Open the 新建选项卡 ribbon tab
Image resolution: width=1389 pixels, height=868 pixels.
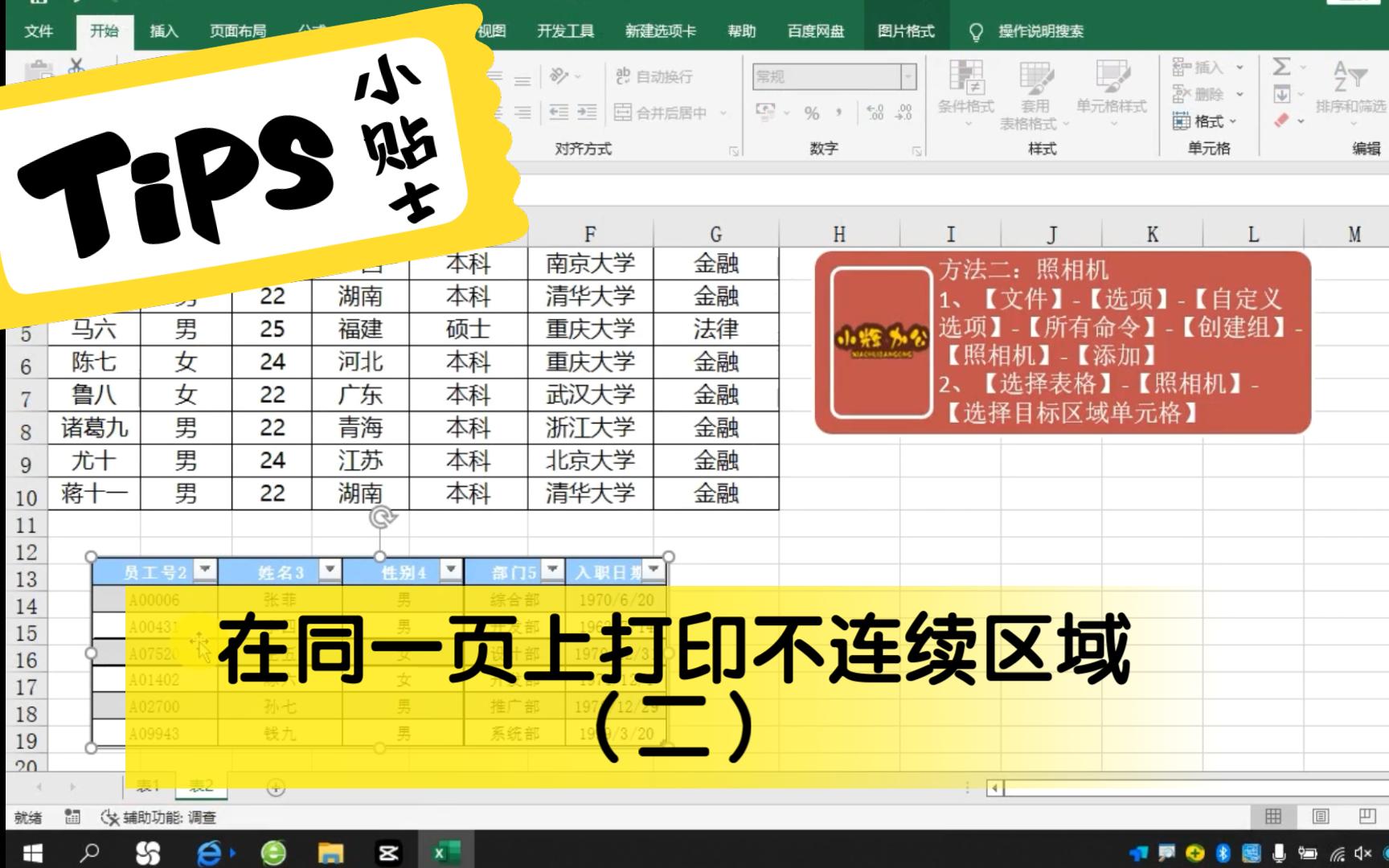[661, 31]
